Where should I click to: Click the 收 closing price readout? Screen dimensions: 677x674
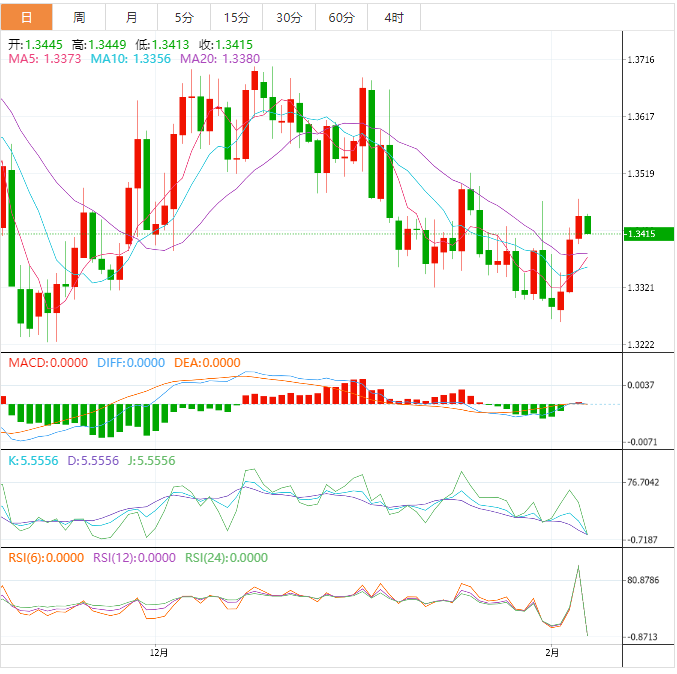tap(225, 44)
